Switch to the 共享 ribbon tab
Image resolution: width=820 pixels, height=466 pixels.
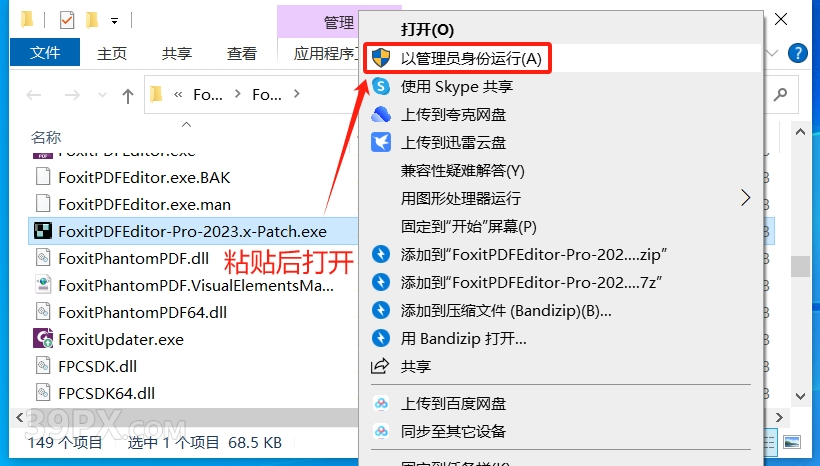[177, 53]
